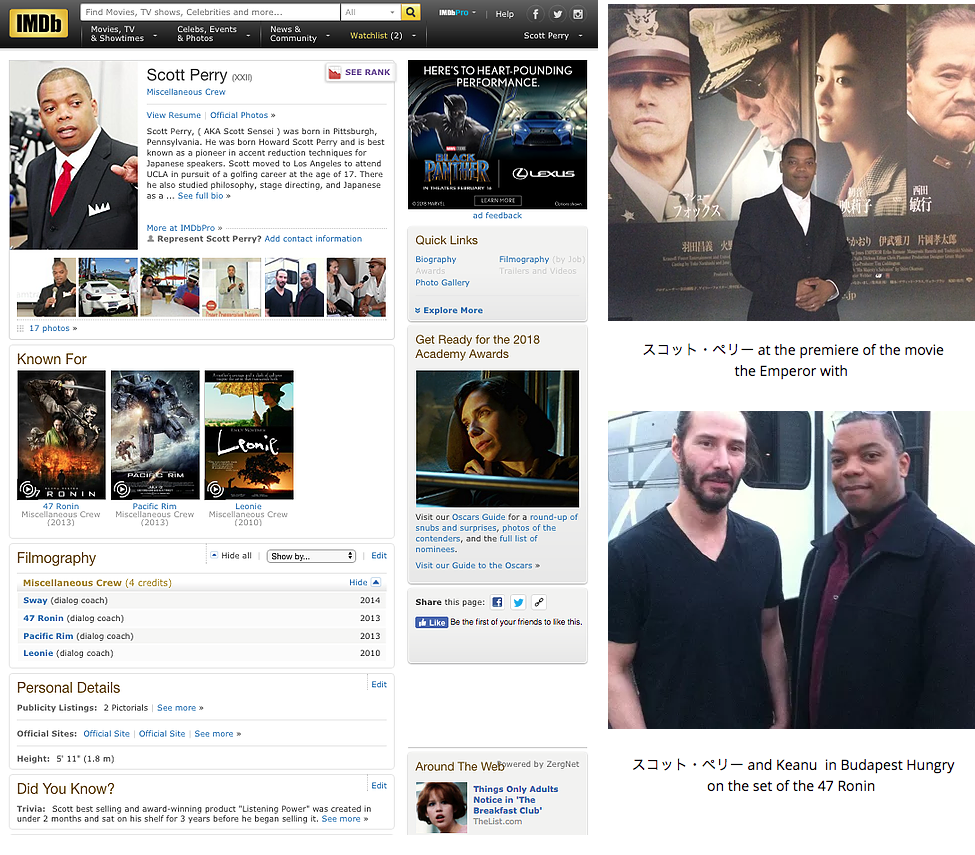Viewport: 975px width, 855px height.
Task: Expand News & Community menu
Action: click(299, 34)
